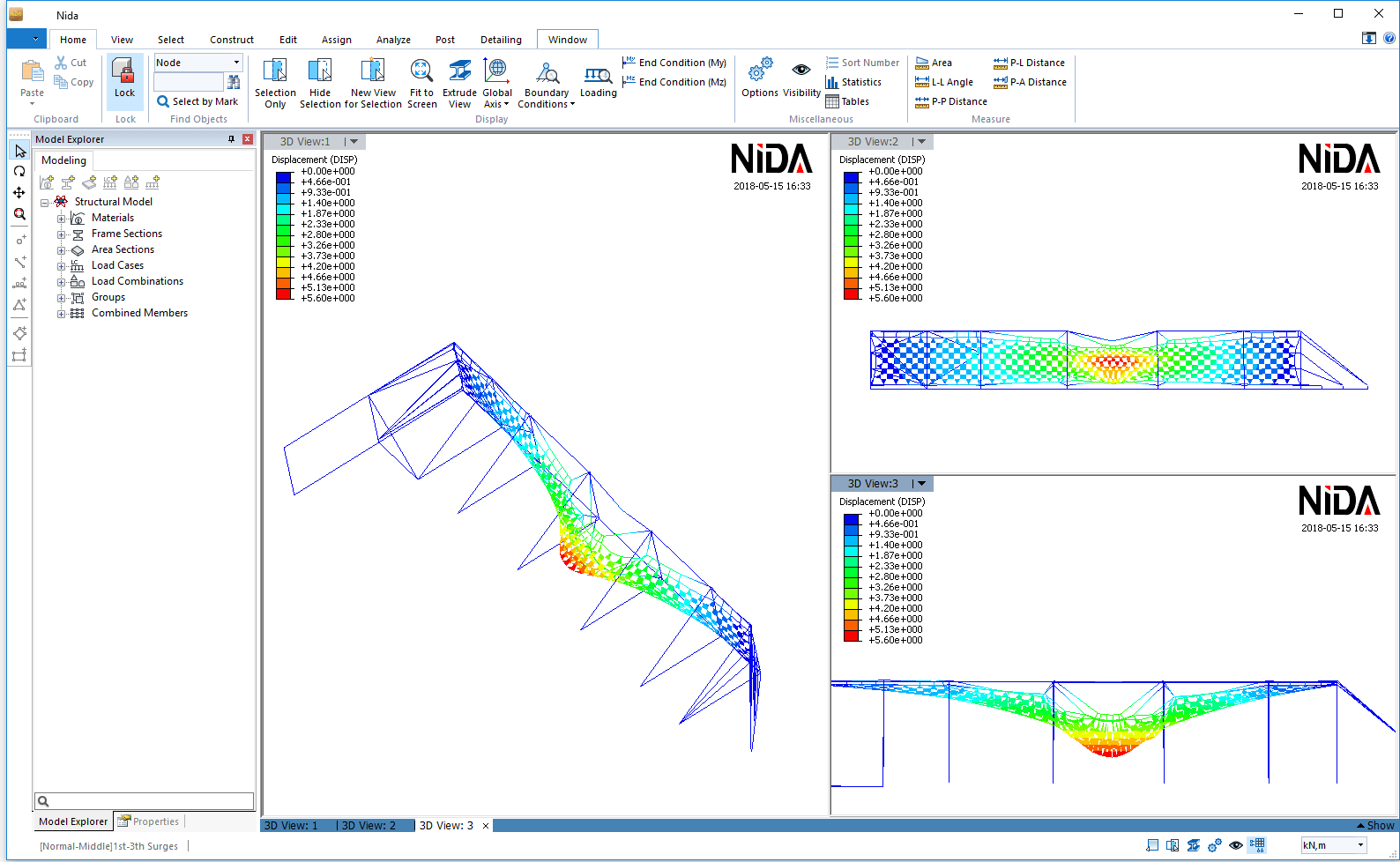Open Tables in Miscellaneous group
The height and width of the screenshot is (862, 1400).
847,101
